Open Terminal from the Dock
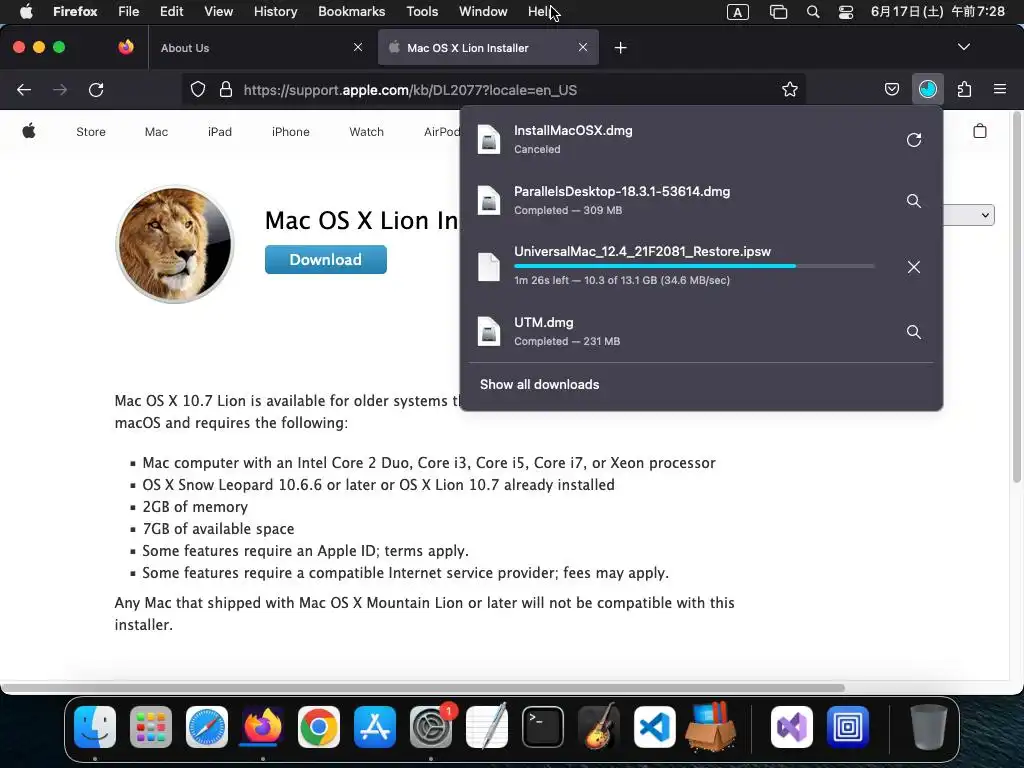Screen dimensions: 1024x768 tap(543, 727)
